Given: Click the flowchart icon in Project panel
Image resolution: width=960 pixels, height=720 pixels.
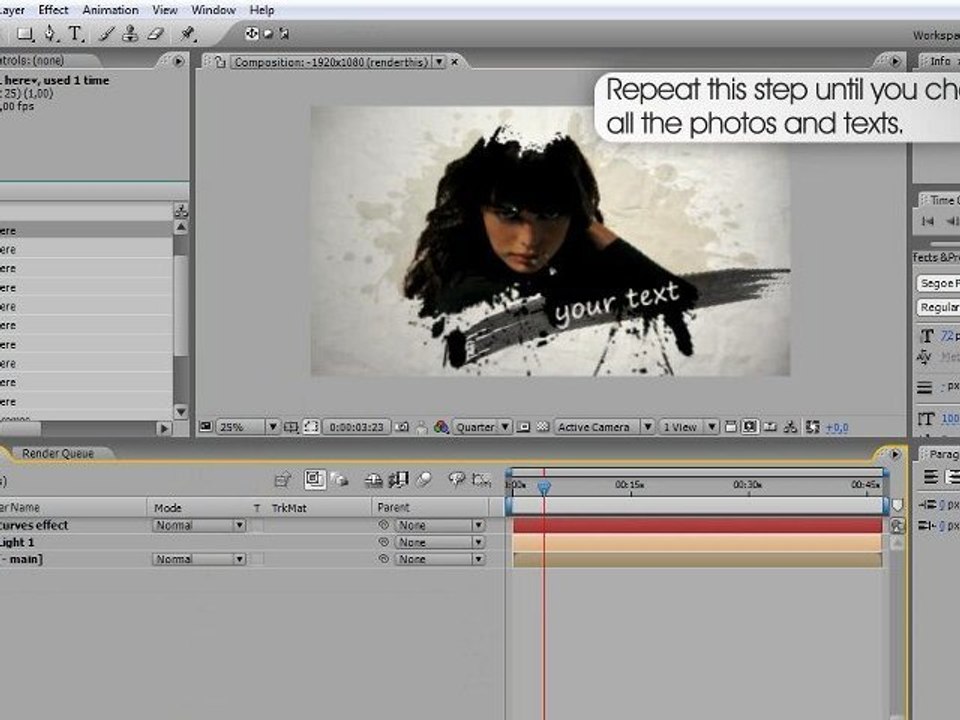Looking at the screenshot, I should pyautogui.click(x=181, y=211).
